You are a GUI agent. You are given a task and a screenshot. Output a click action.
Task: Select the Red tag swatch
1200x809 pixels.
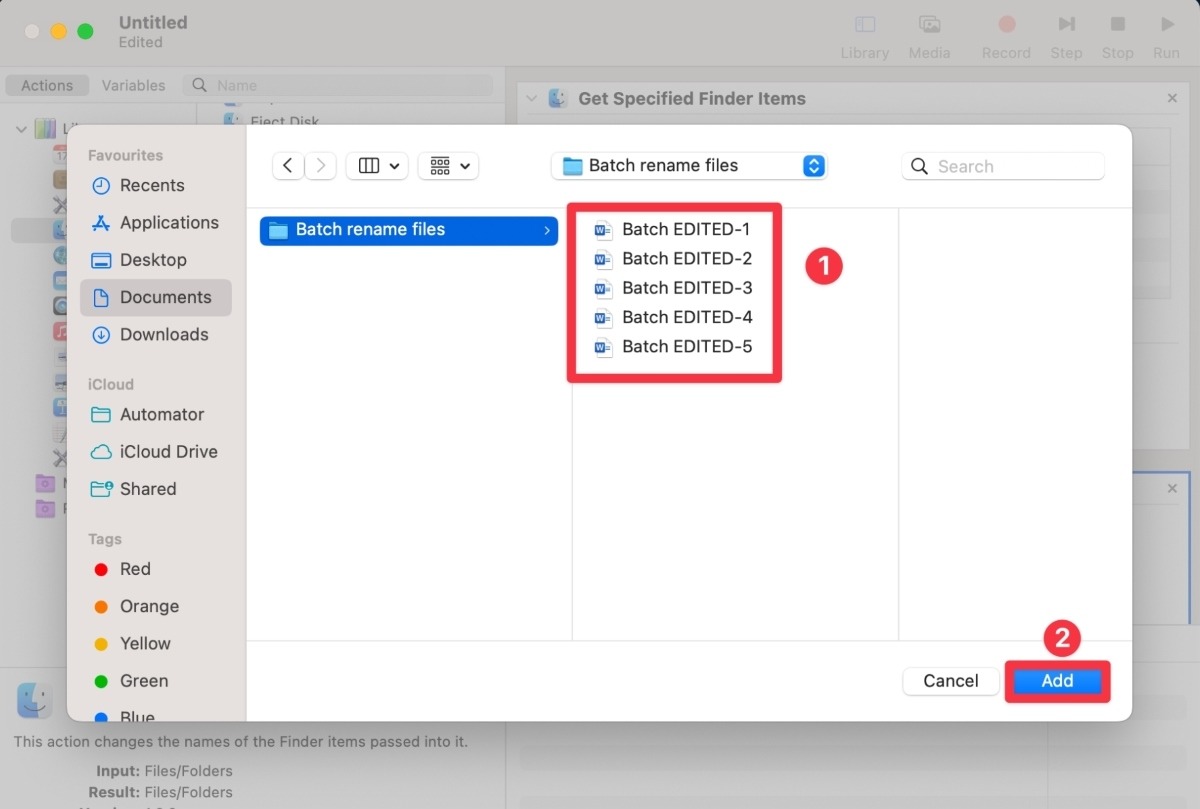[x=101, y=568]
